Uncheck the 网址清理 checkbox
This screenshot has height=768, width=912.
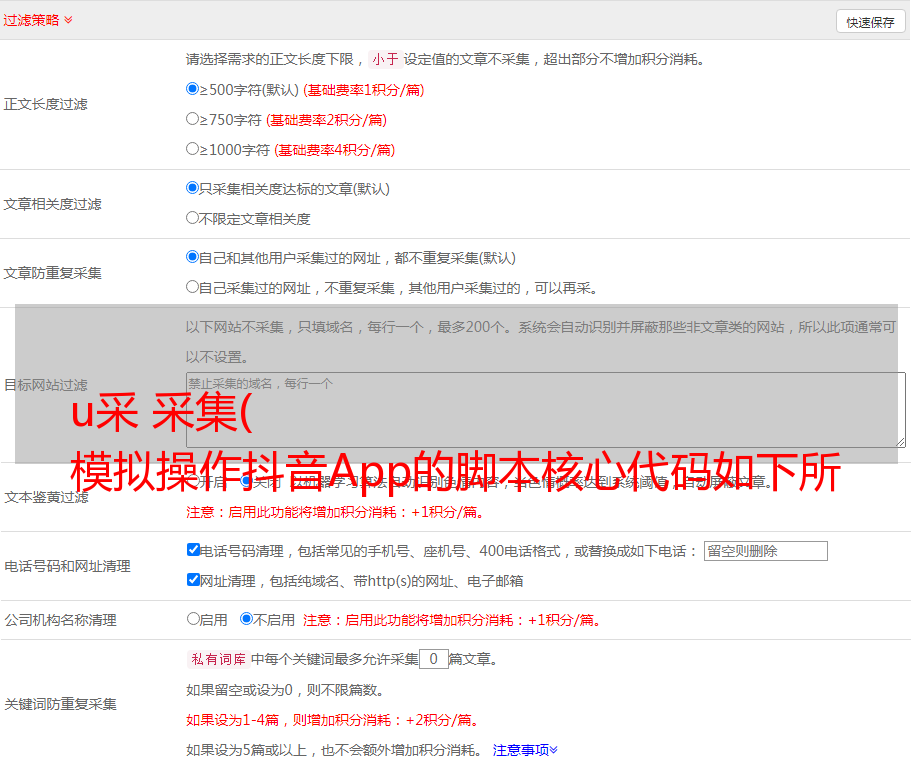pyautogui.click(x=194, y=580)
